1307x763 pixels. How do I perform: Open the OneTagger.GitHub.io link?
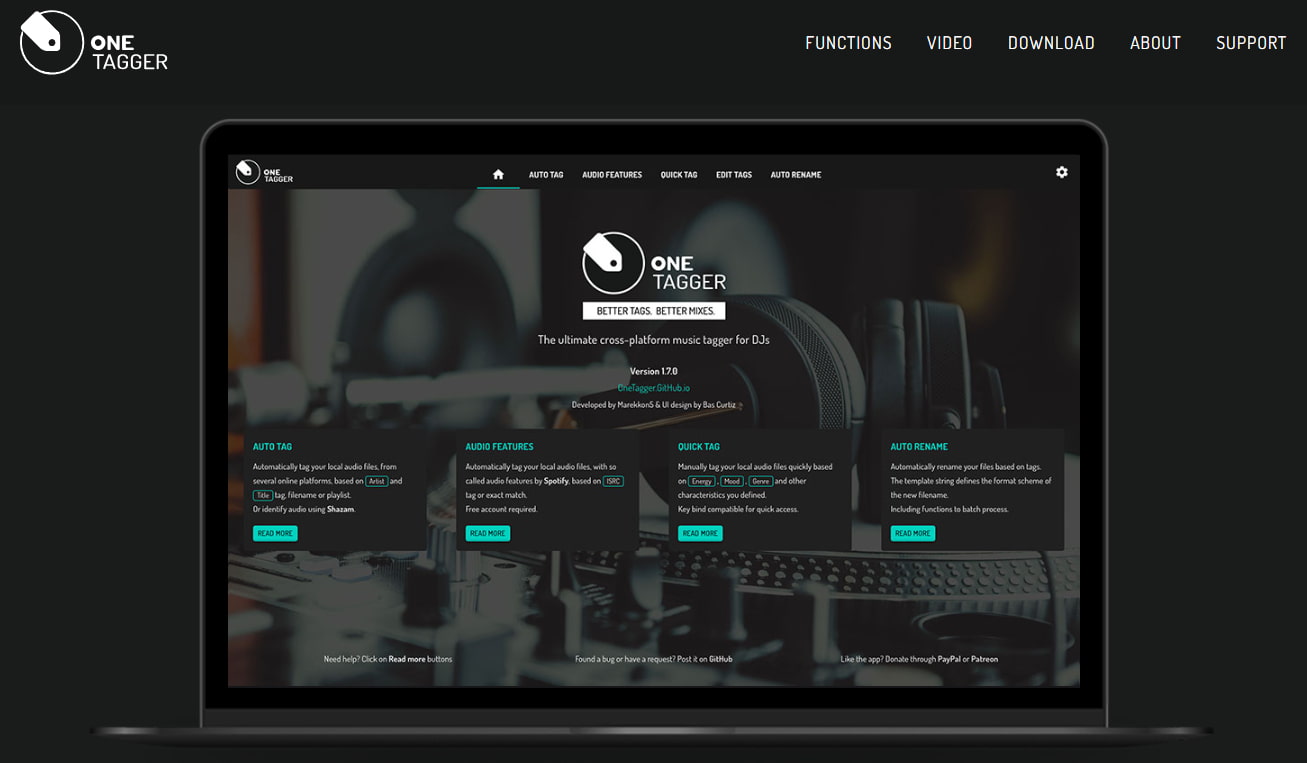pos(654,388)
